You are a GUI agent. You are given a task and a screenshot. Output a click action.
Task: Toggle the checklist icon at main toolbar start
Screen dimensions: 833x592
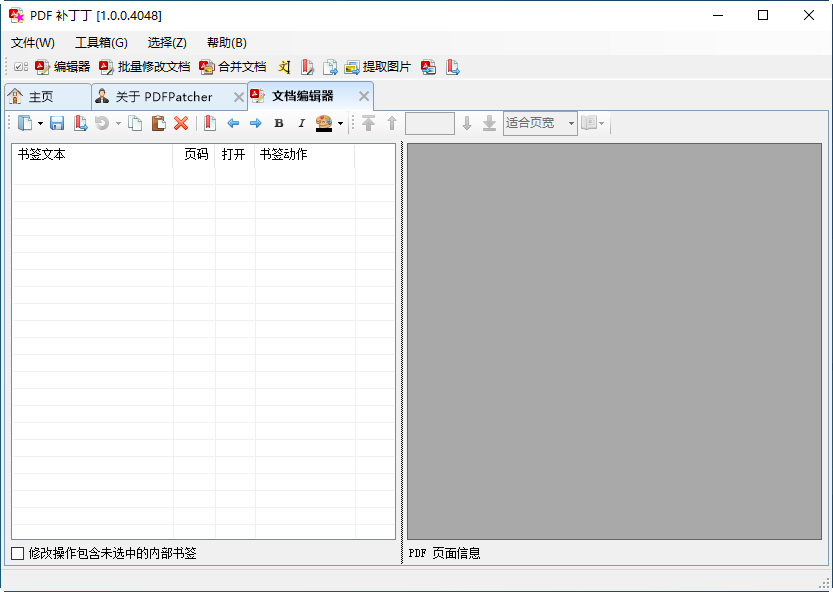21,67
